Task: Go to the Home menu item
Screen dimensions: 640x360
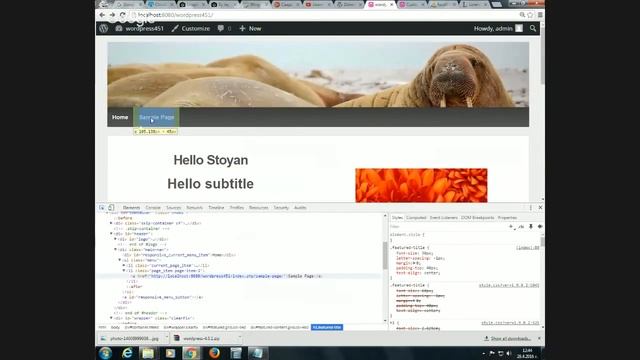Action: point(120,117)
